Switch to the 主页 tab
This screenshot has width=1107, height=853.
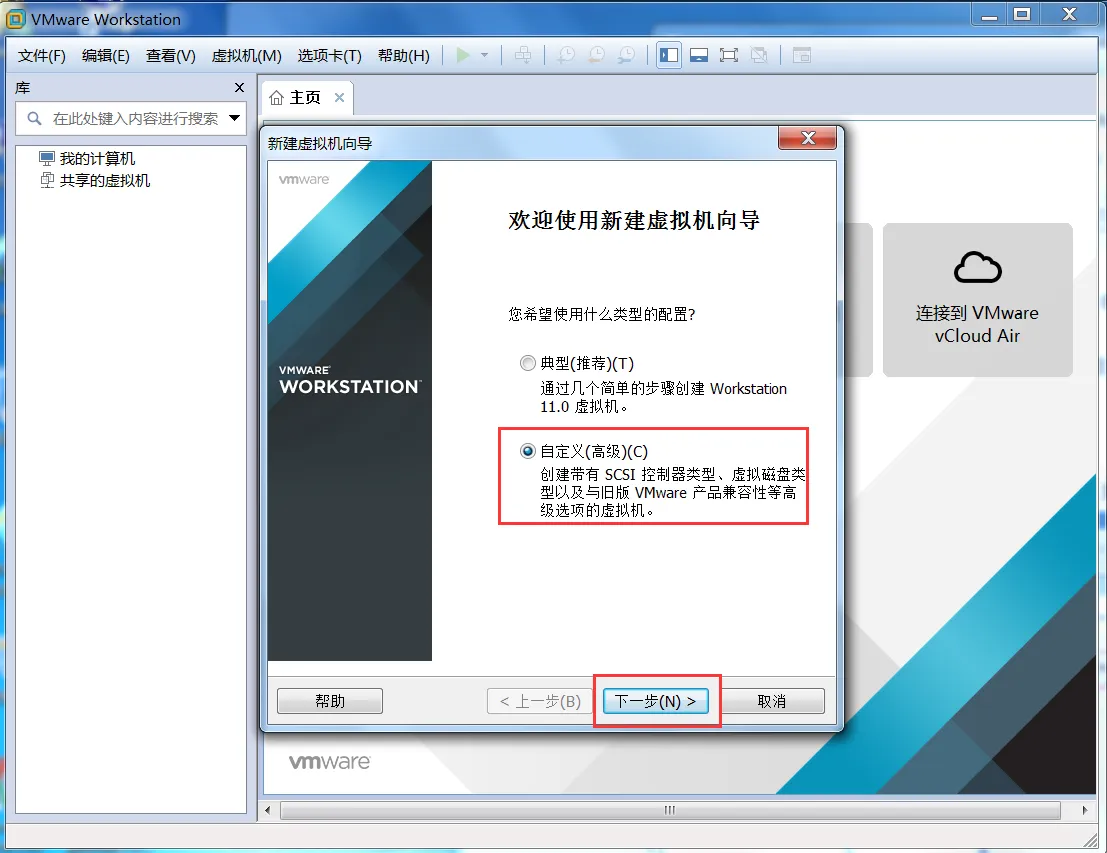click(305, 97)
